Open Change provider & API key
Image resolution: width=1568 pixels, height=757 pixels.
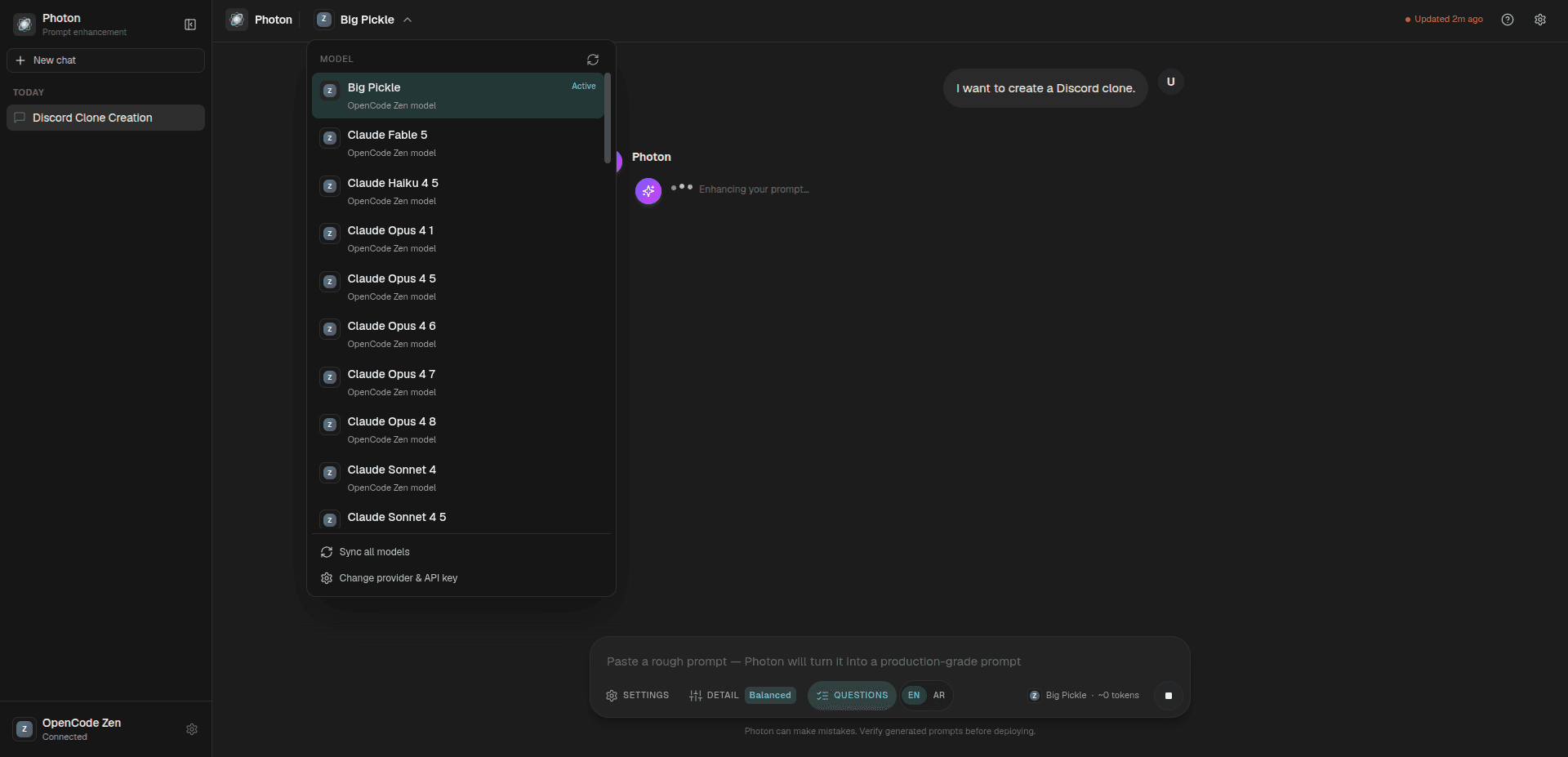click(461, 578)
